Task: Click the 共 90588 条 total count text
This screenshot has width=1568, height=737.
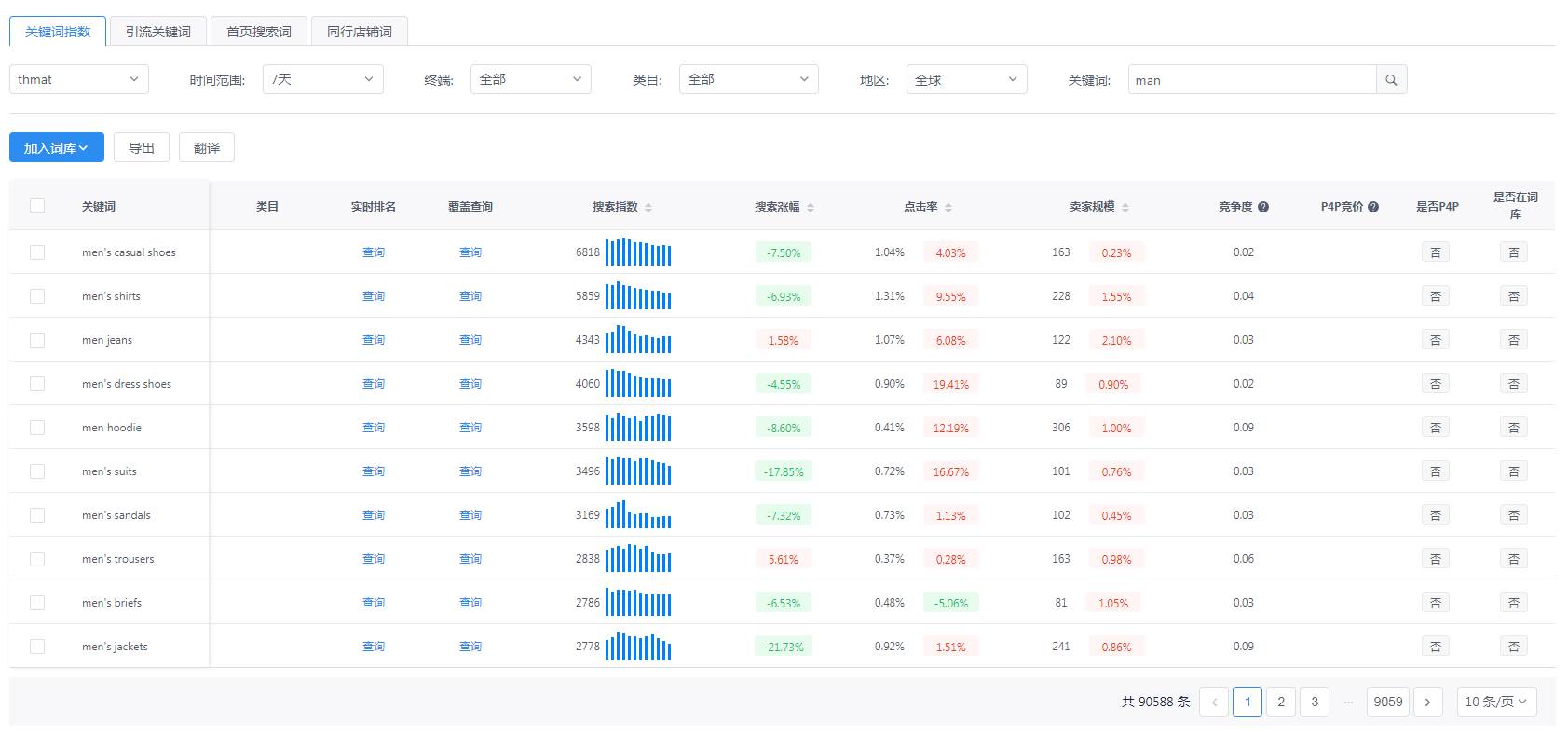Action: coord(1156,702)
